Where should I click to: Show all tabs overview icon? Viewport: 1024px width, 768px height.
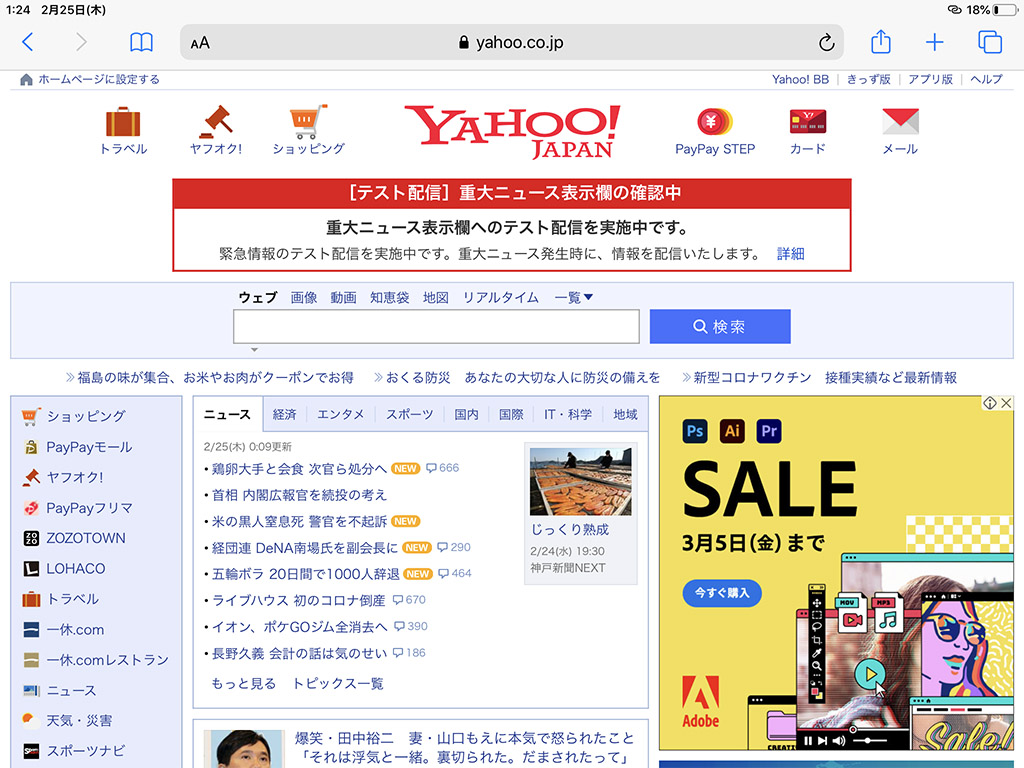[989, 42]
